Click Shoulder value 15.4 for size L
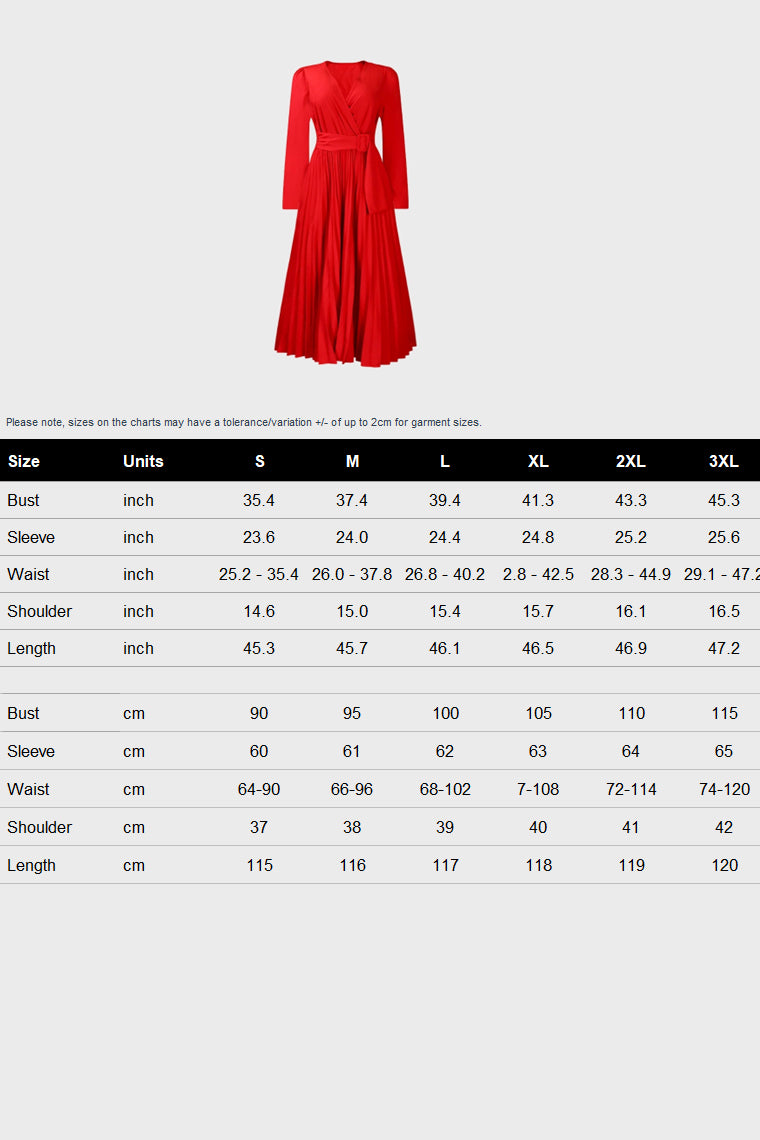 (445, 611)
